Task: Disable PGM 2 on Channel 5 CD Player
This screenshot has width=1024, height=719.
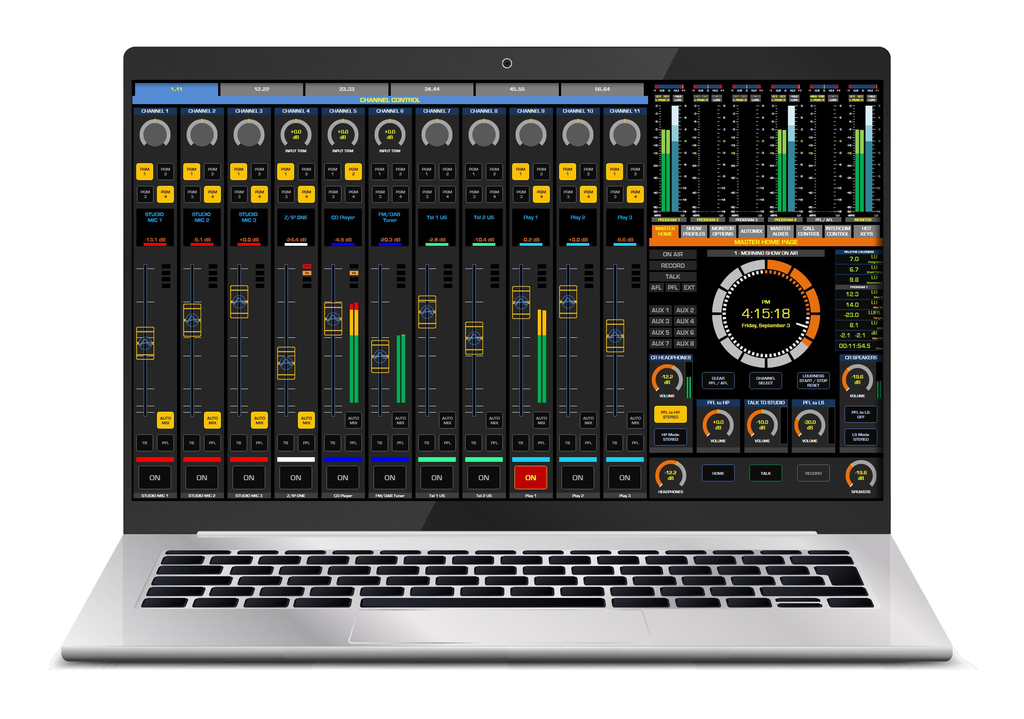Action: 353,171
